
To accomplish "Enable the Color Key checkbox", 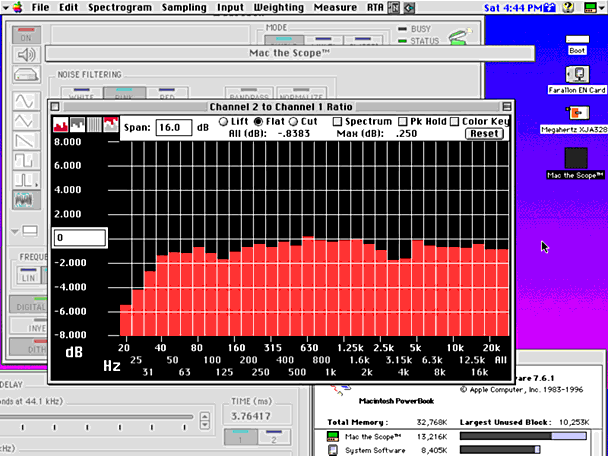I will click(454, 122).
